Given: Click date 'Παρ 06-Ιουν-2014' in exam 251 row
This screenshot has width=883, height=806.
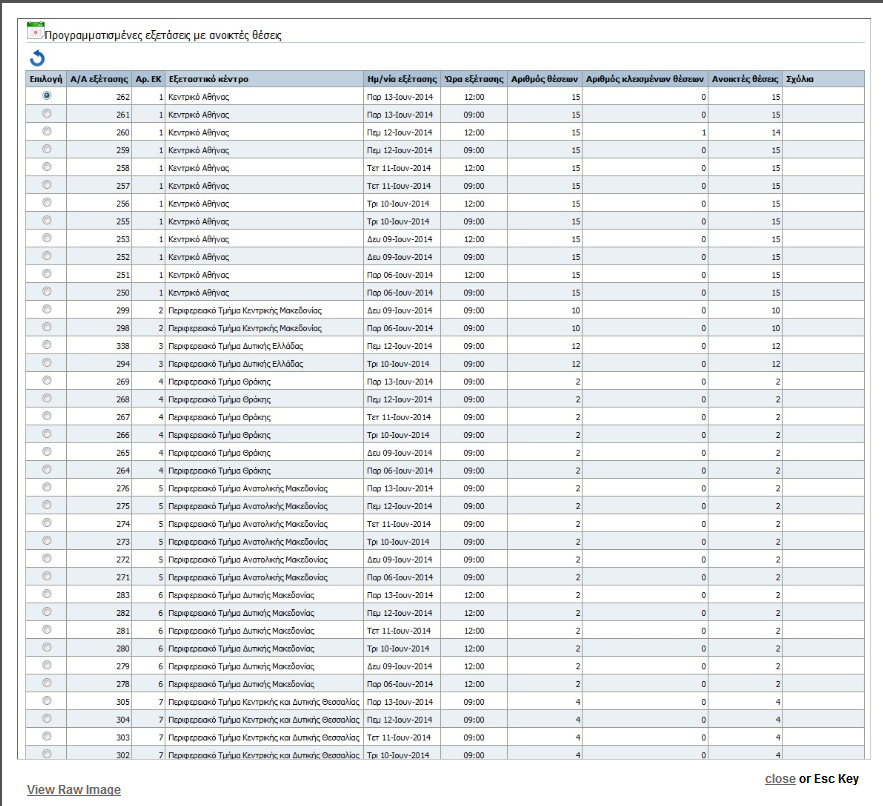Looking at the screenshot, I should tap(400, 275).
